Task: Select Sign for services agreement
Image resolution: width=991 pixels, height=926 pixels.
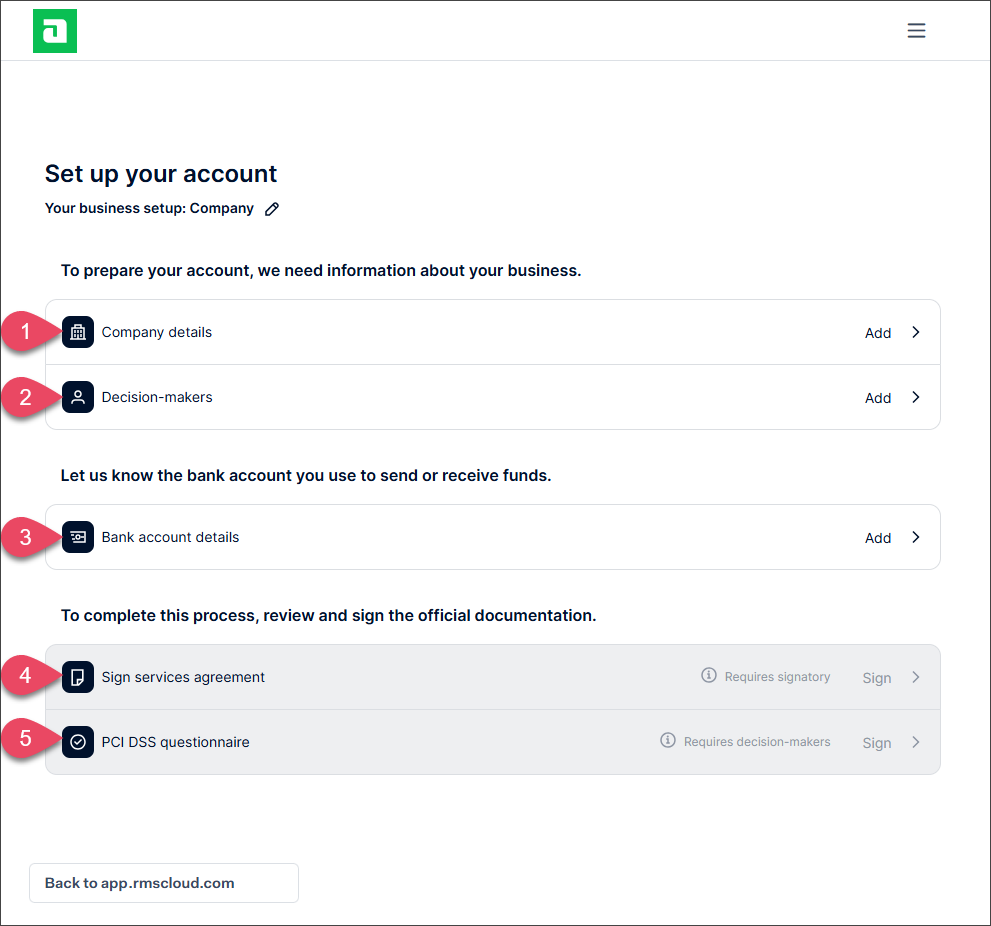Action: click(x=877, y=678)
